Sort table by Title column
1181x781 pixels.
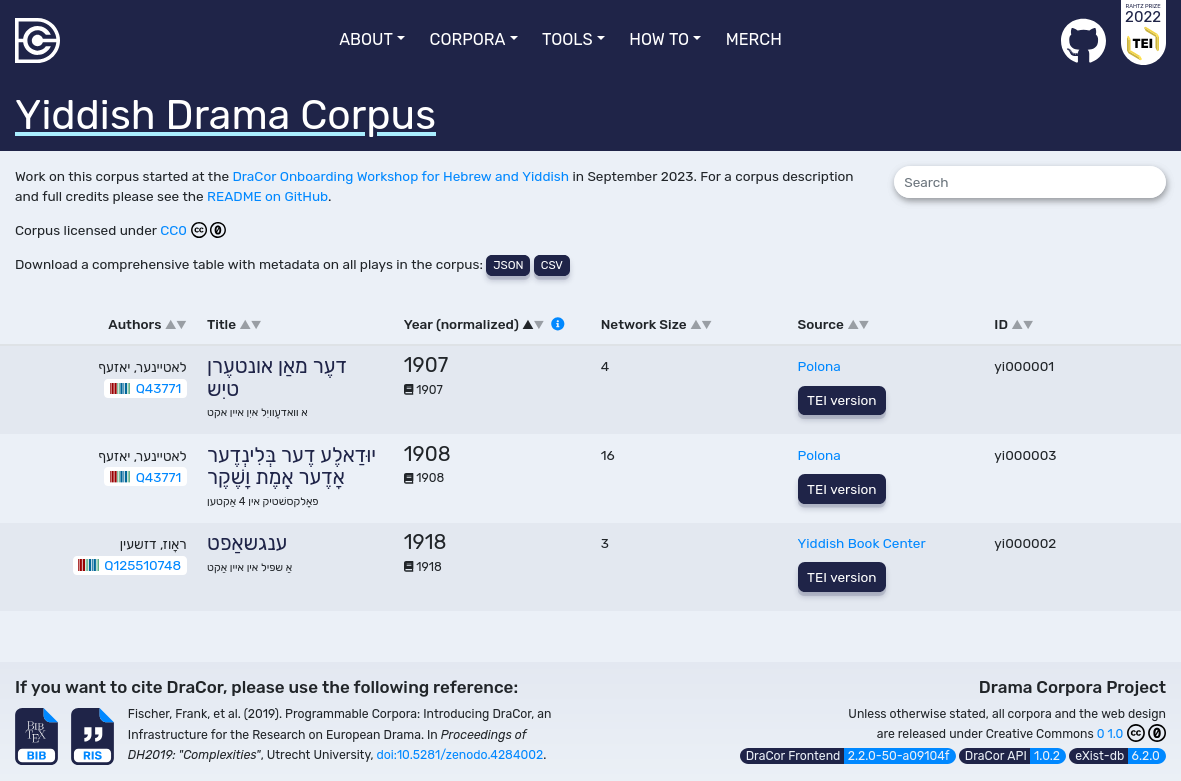click(234, 325)
